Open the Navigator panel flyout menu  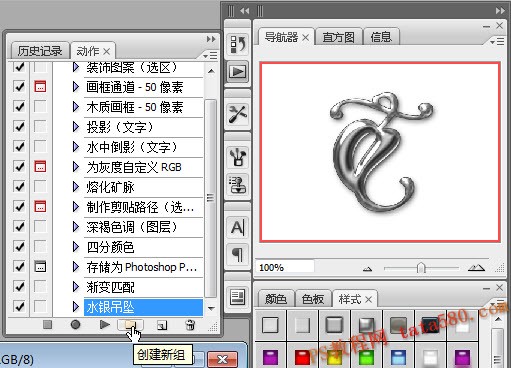[x=497, y=42]
